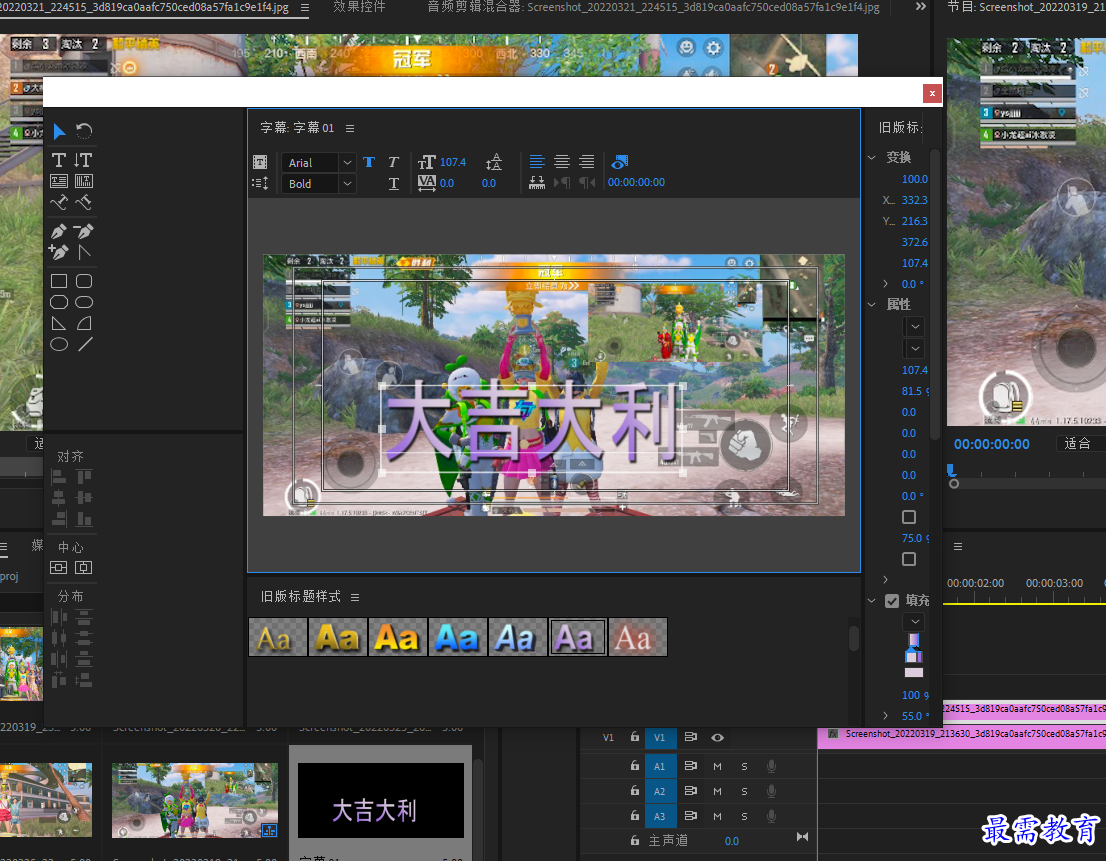Image resolution: width=1106 pixels, height=861 pixels.
Task: Toggle Italic text style
Action: point(394,162)
